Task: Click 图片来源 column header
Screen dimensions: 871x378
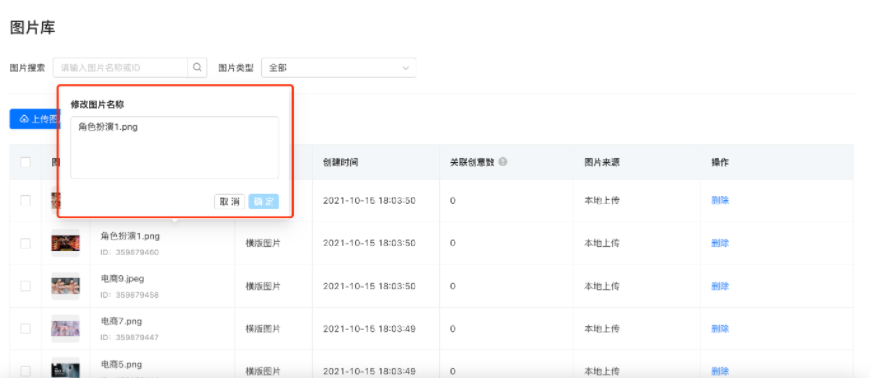Action: [x=602, y=162]
